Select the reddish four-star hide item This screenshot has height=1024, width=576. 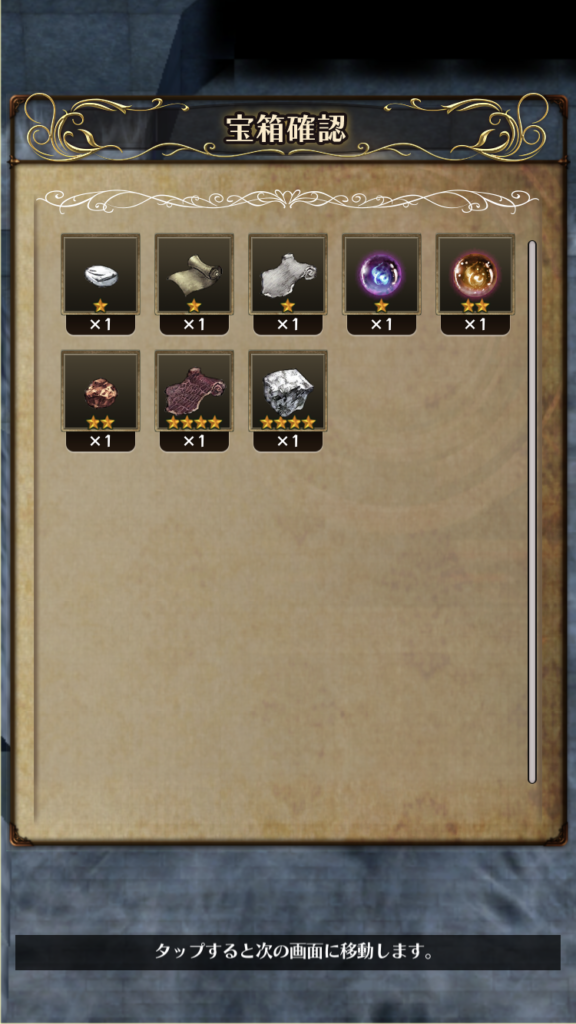pyautogui.click(x=194, y=391)
